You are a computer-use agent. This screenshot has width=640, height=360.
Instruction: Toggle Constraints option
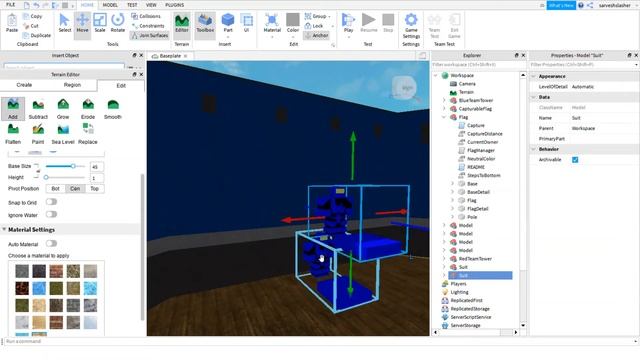148,26
